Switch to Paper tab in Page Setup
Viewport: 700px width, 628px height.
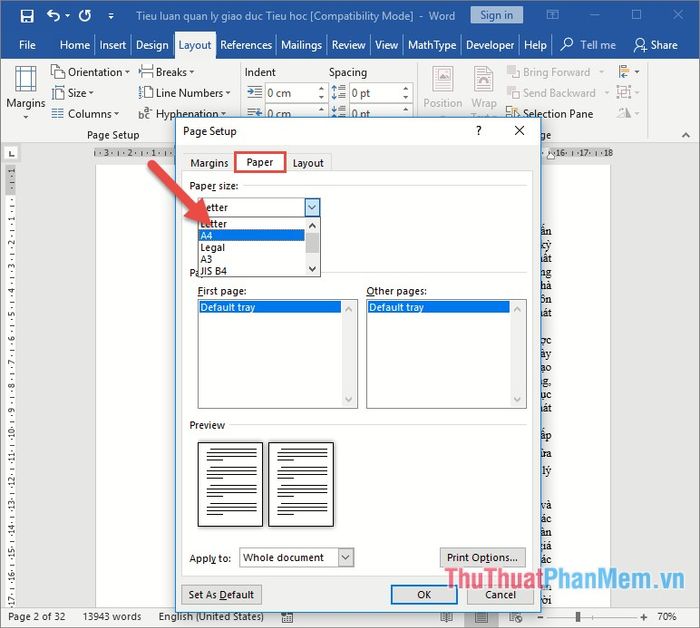point(260,162)
